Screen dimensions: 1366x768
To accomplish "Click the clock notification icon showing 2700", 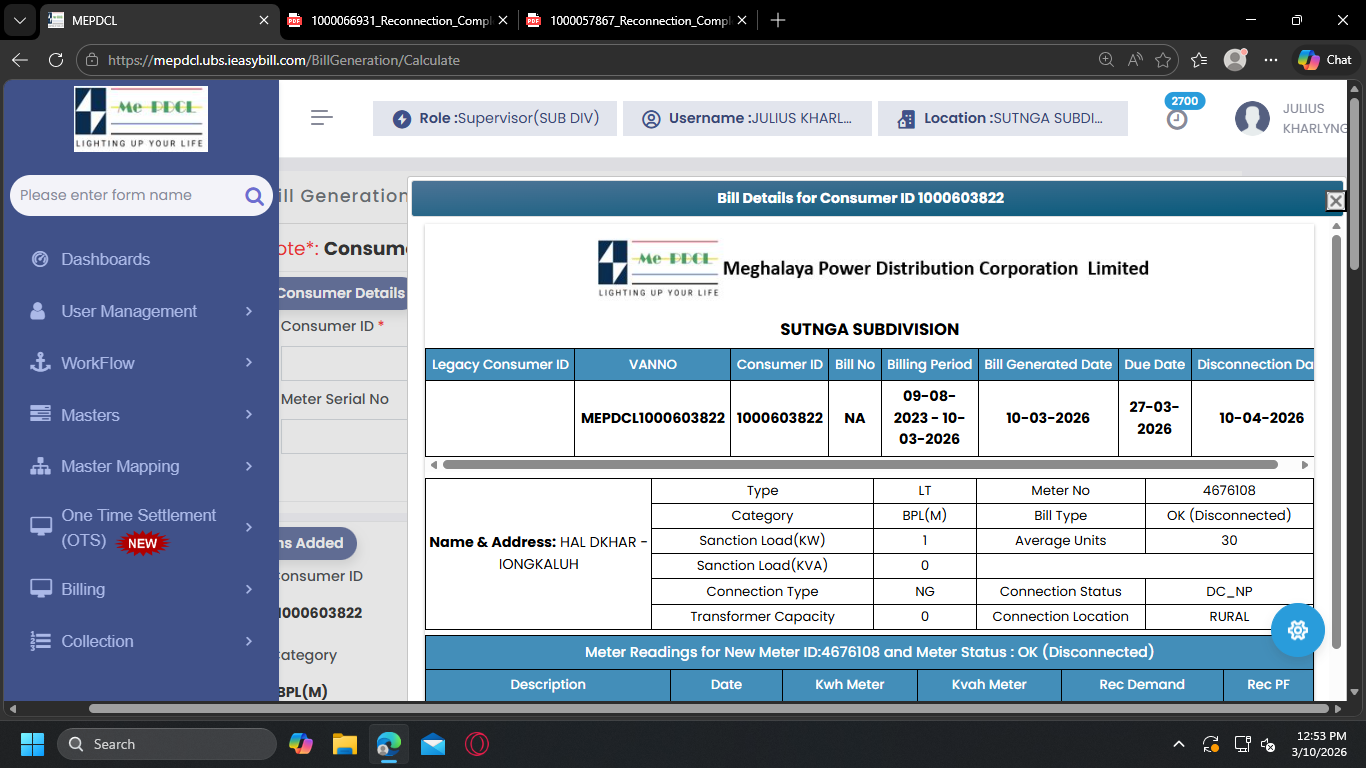I will pos(1178,119).
